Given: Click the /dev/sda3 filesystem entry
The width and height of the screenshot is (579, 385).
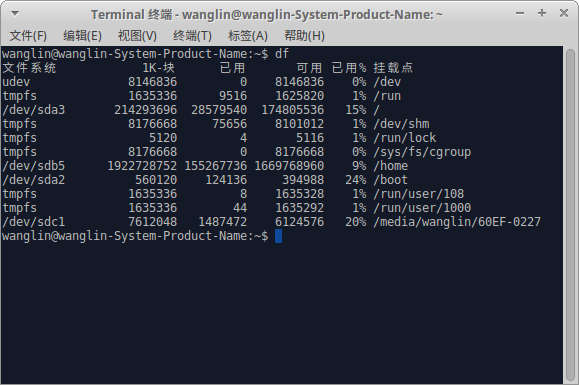Looking at the screenshot, I should click(34, 110).
